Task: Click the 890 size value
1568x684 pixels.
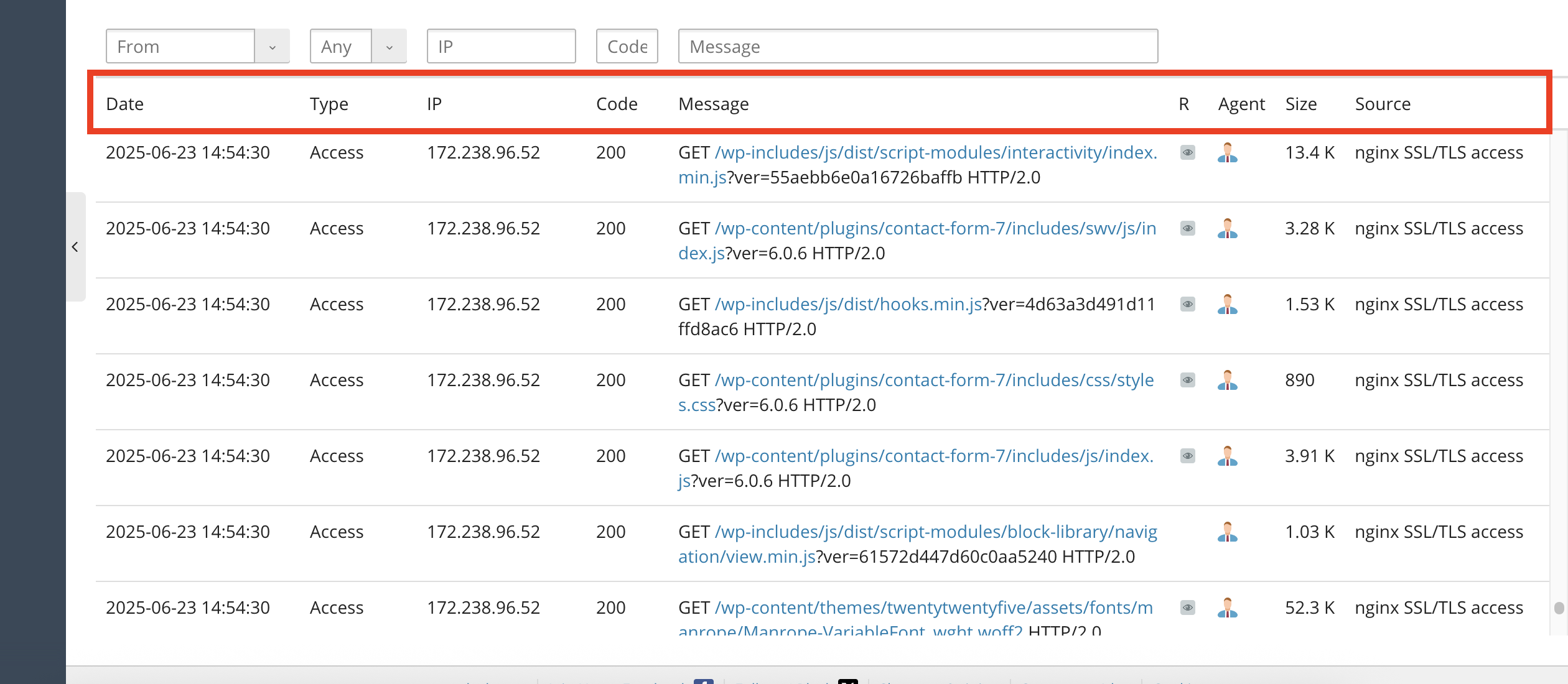Action: [x=1300, y=380]
